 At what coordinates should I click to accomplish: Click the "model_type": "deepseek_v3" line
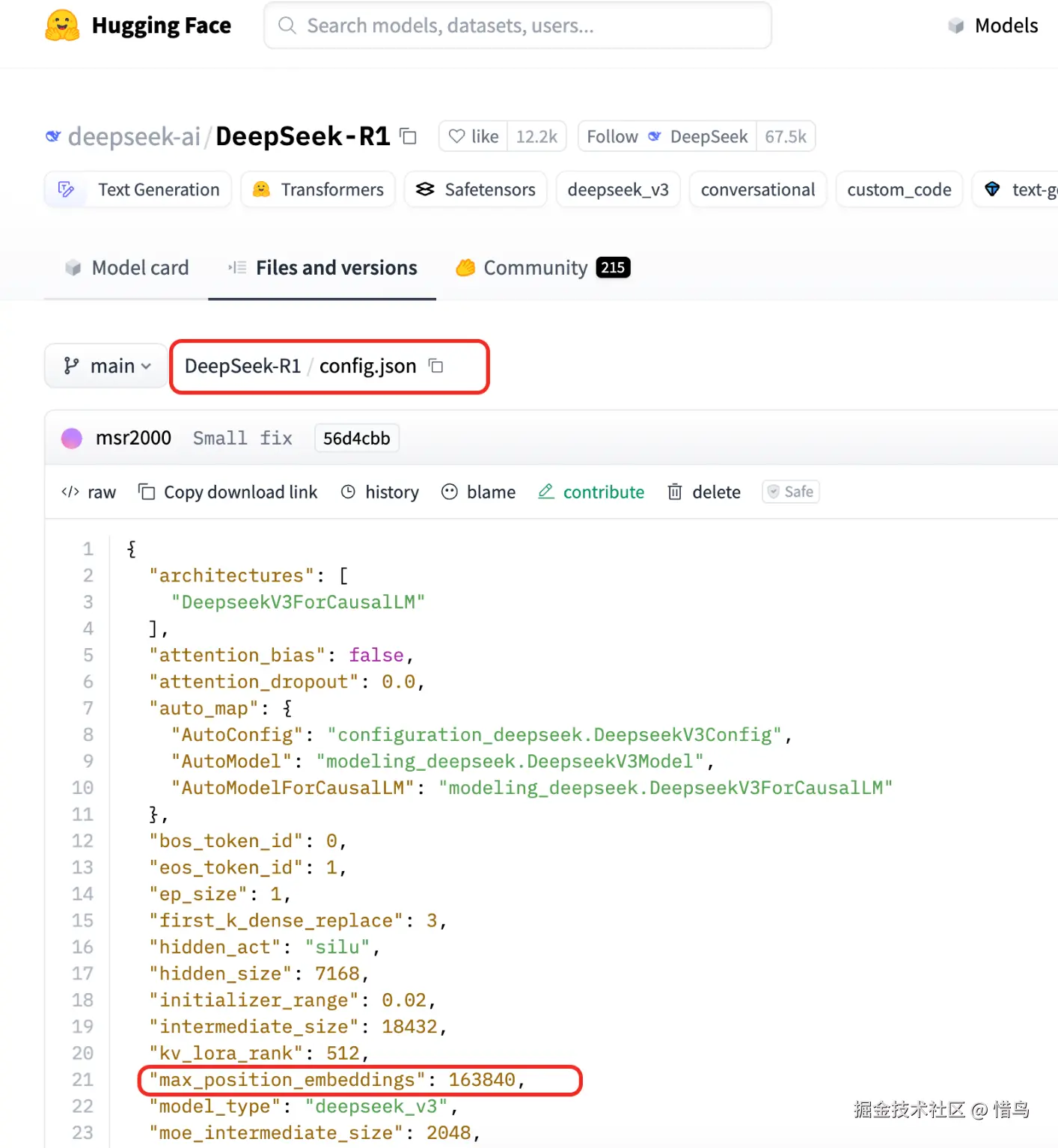[303, 1106]
